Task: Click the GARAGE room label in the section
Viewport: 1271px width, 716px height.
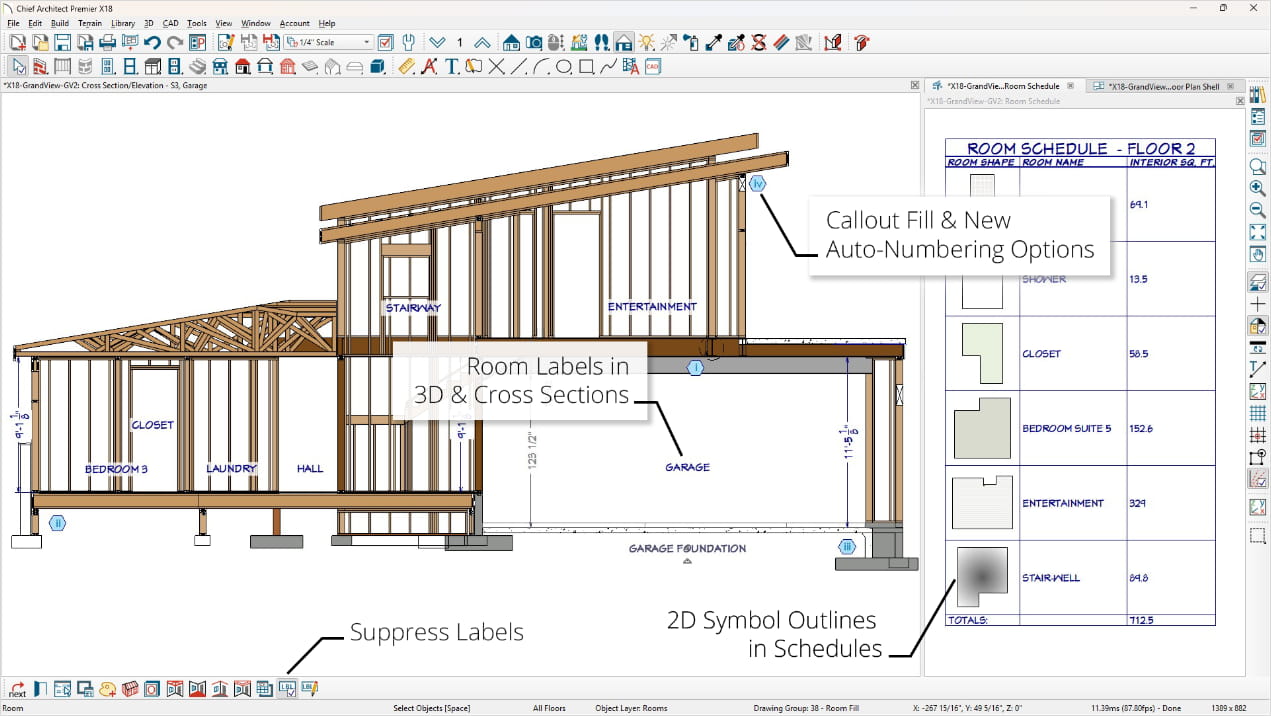Action: point(687,467)
